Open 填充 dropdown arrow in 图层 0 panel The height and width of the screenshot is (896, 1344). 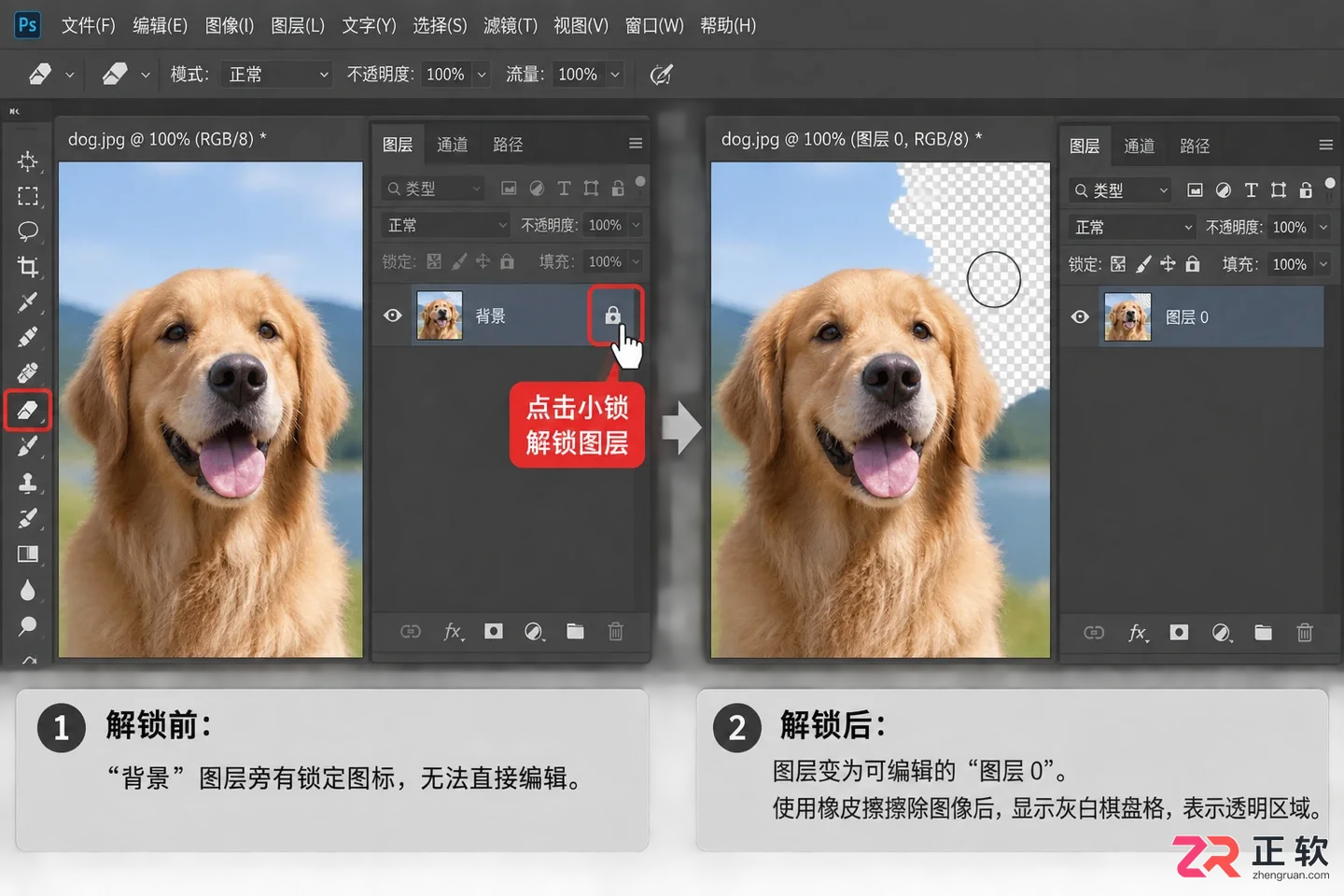click(x=1323, y=264)
